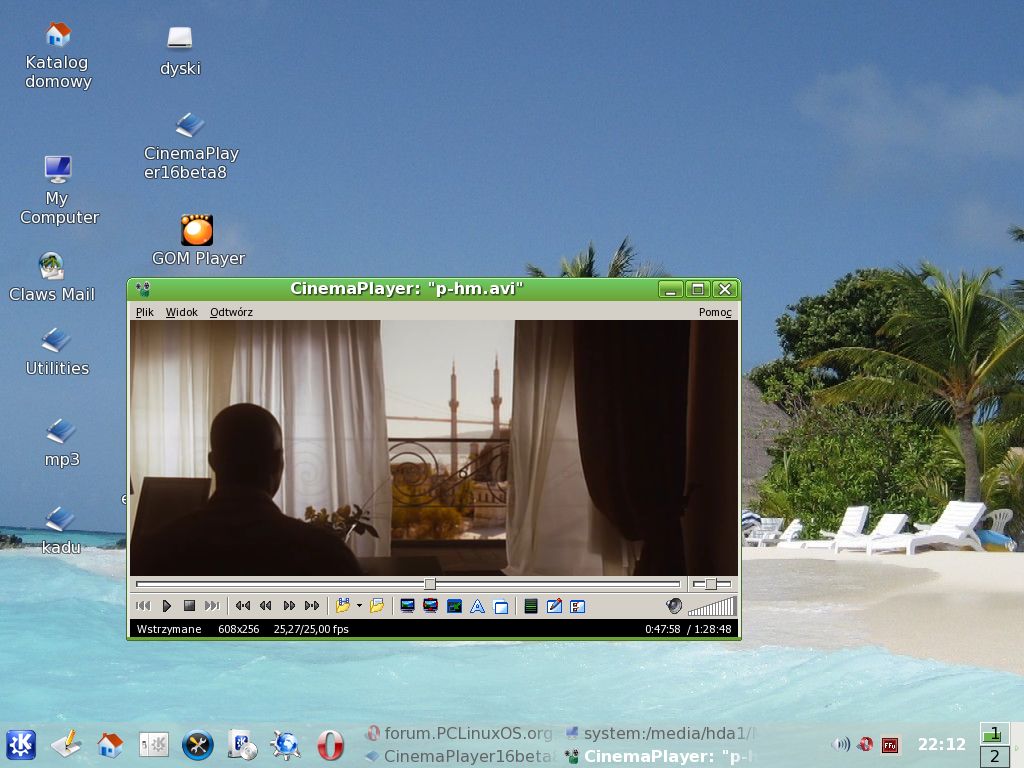Open the dyski desktop icon
1024x768 pixels.
pos(180,51)
